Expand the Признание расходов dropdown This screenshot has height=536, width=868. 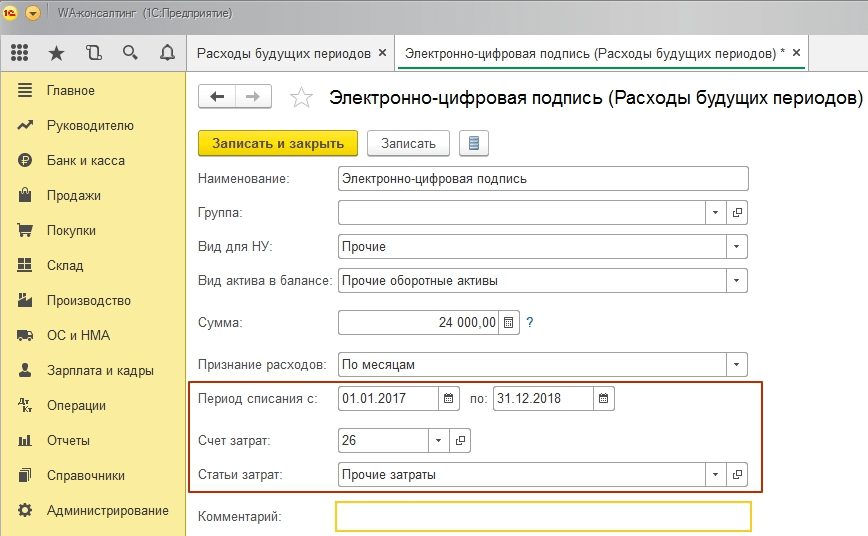[x=738, y=364]
